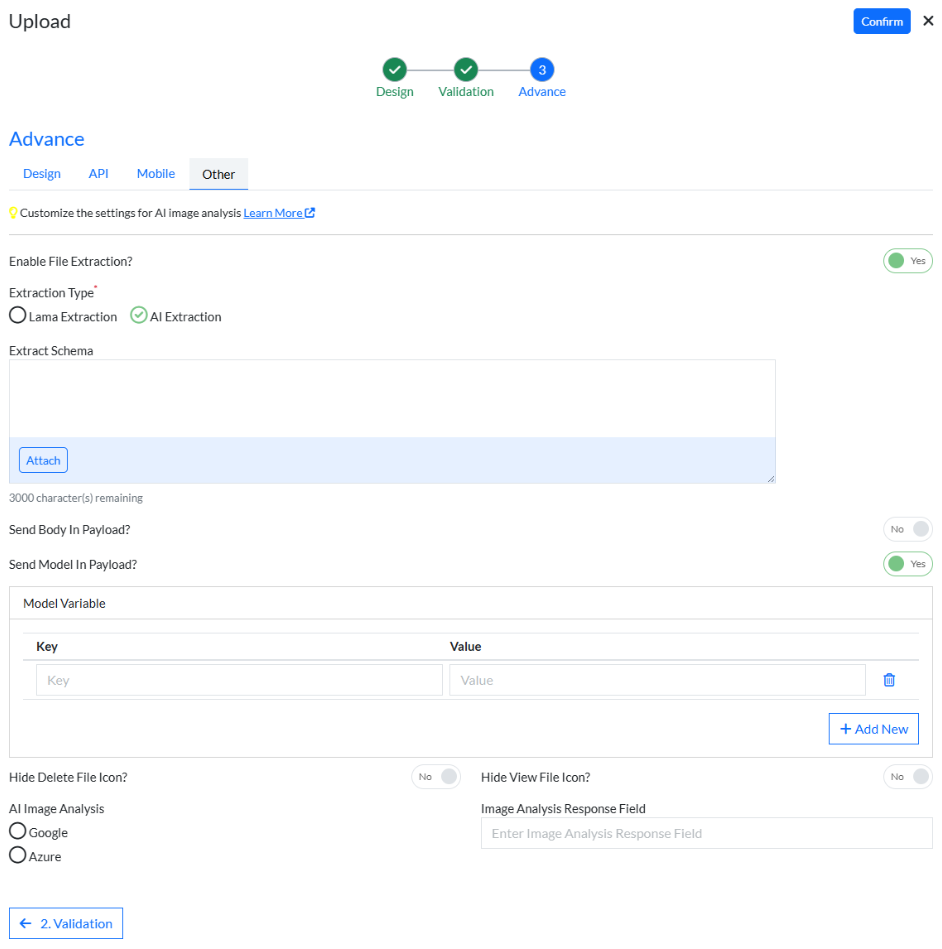
Task: Click the Confirm button
Action: (x=881, y=21)
